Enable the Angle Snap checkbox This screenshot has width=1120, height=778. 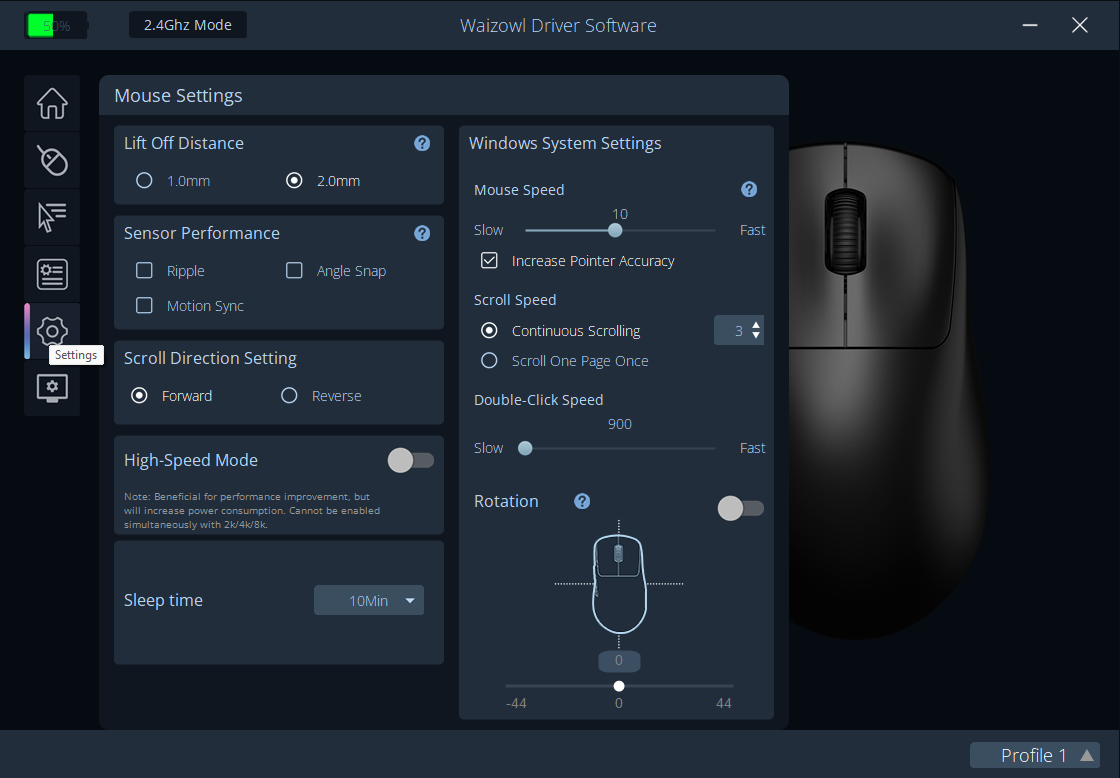(x=294, y=270)
